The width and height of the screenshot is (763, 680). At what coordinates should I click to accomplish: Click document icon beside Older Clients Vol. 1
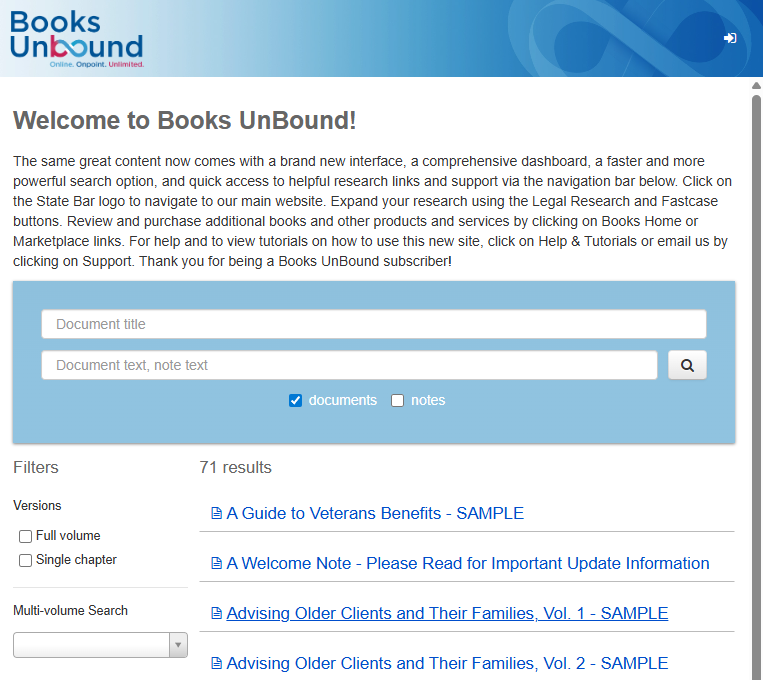(x=216, y=614)
